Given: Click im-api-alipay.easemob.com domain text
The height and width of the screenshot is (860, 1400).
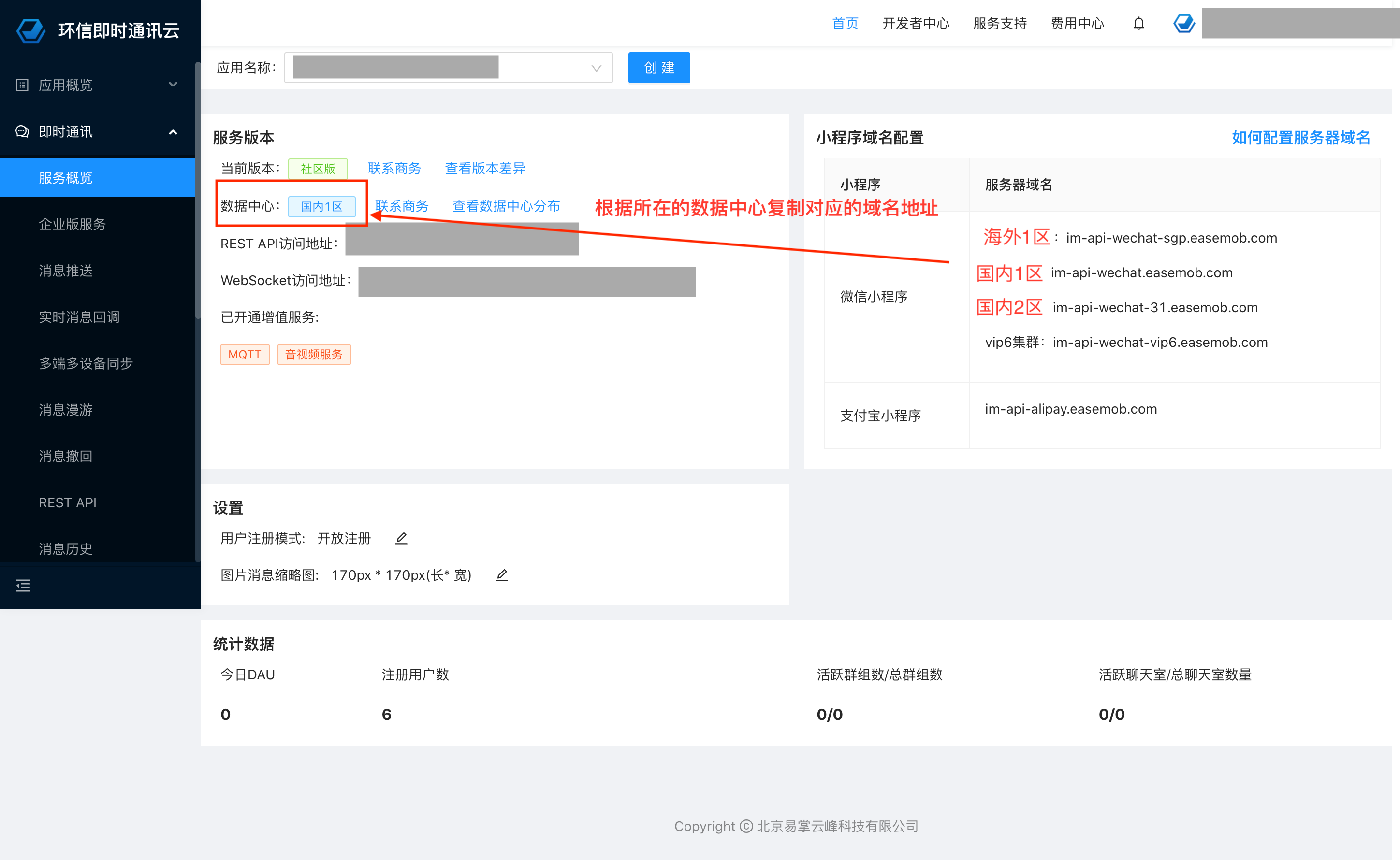Looking at the screenshot, I should [1071, 408].
